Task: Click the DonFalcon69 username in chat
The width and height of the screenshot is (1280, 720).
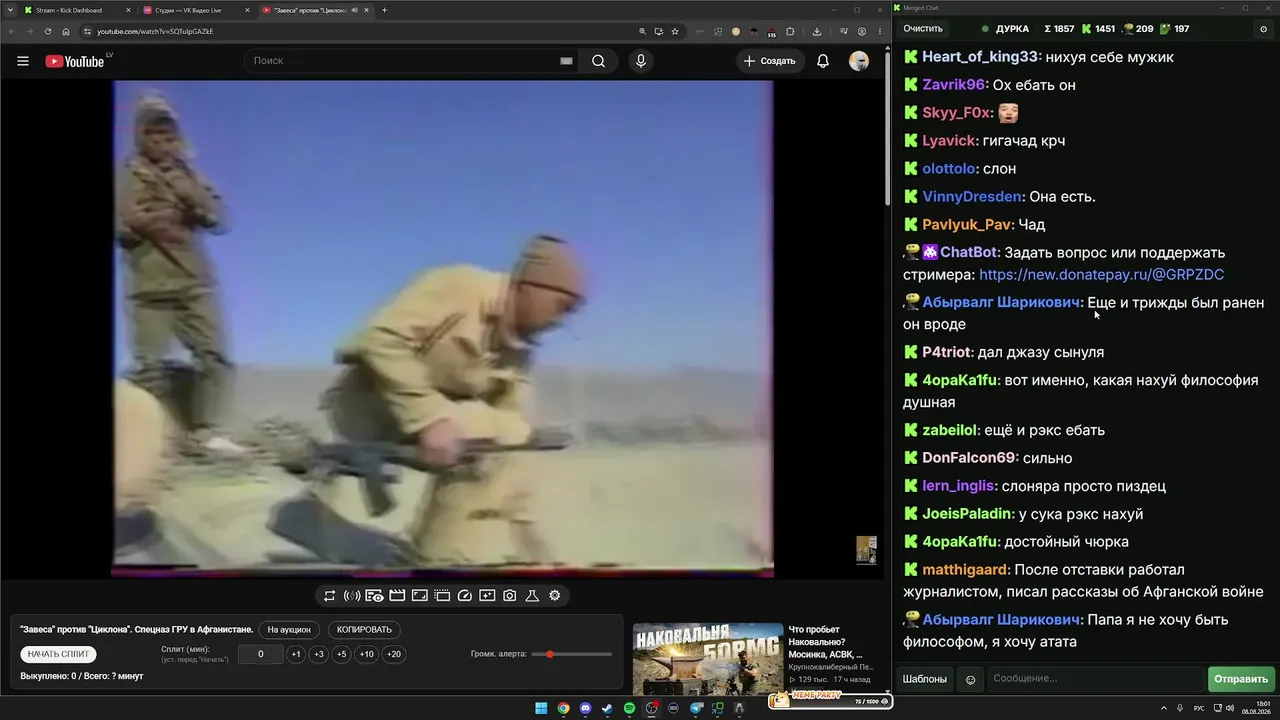Action: pos(969,458)
